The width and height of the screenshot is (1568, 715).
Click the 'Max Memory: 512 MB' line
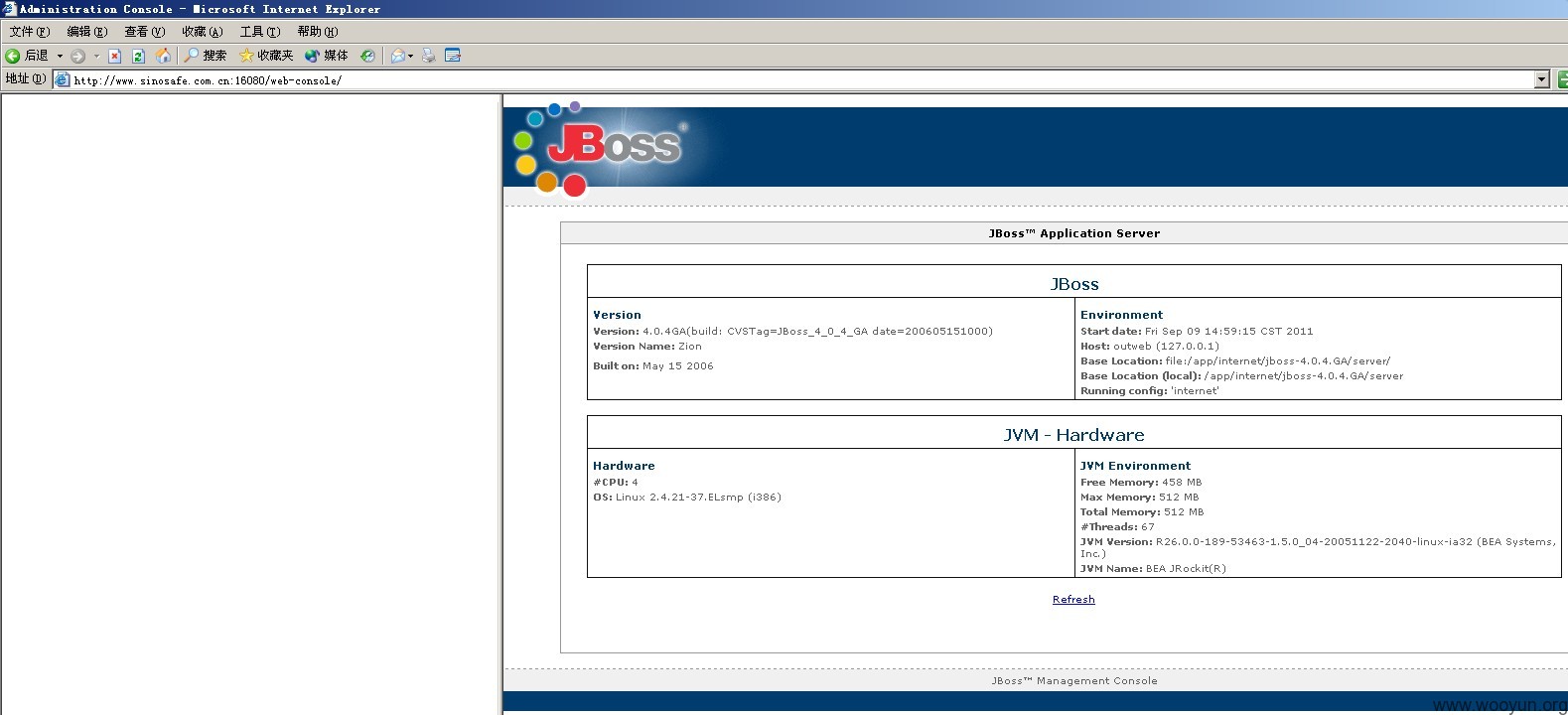click(1140, 498)
